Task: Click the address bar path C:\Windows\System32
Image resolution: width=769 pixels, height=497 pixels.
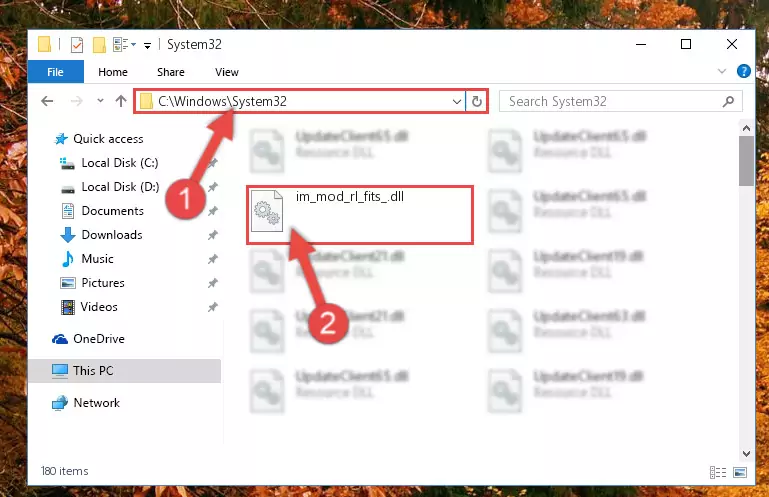Action: (x=222, y=101)
